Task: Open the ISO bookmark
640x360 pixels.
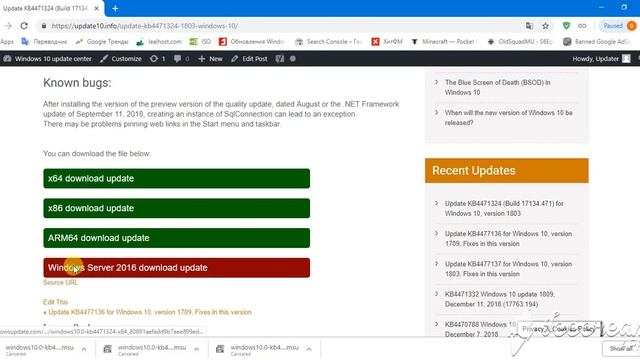Action: [200, 42]
